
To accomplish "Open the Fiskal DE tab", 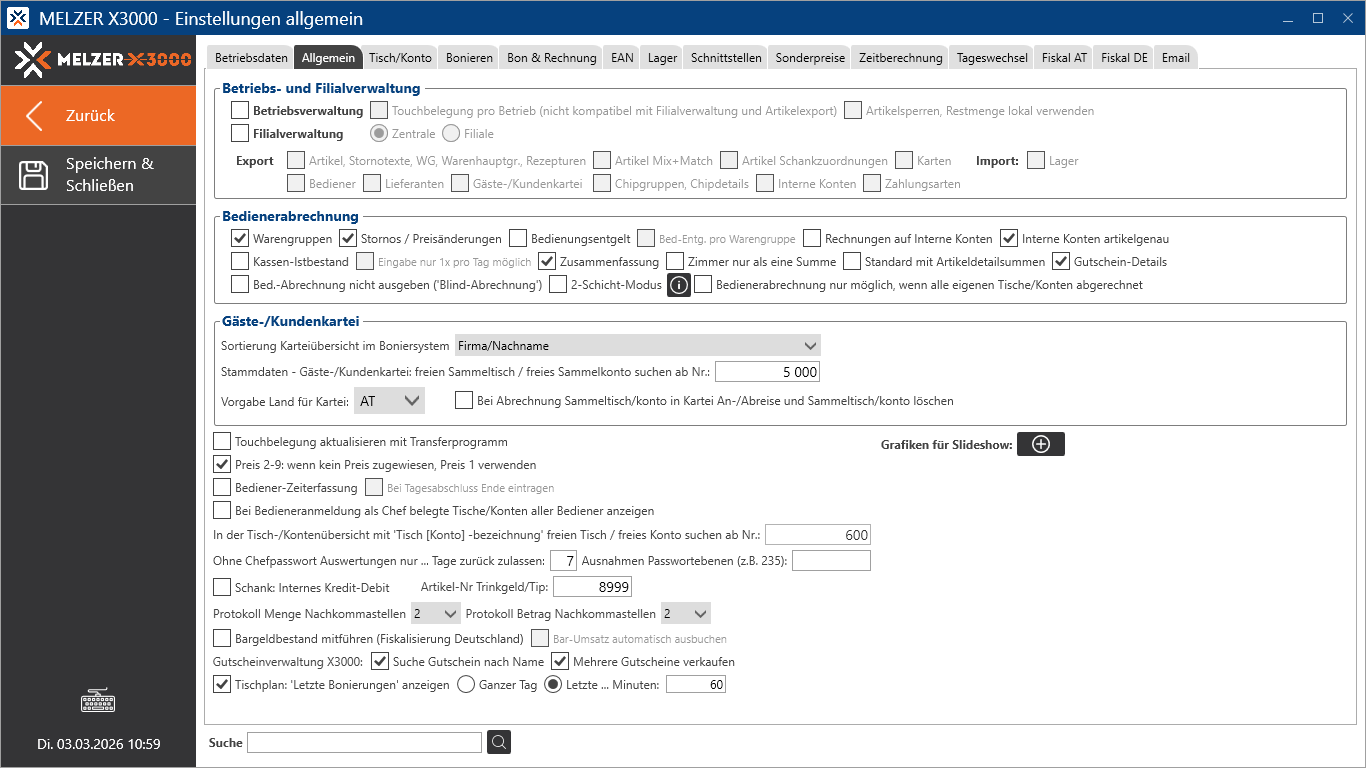I will [1124, 58].
